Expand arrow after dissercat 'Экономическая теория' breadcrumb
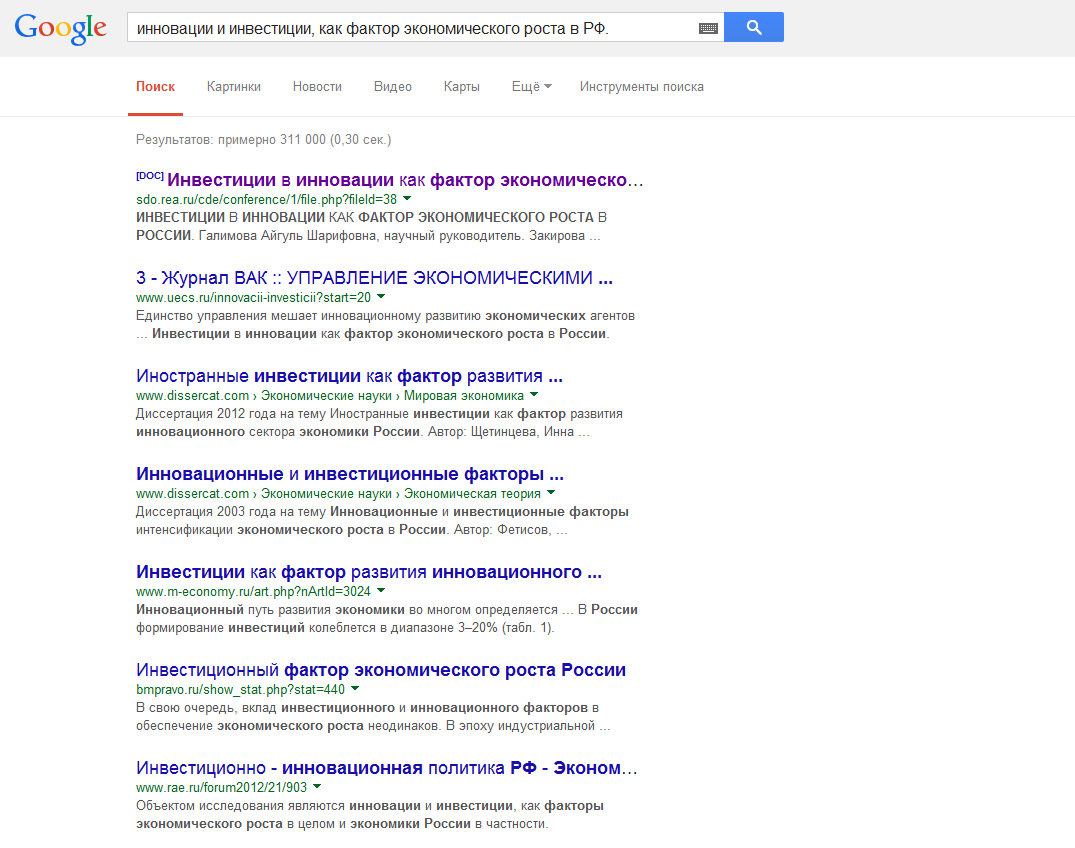This screenshot has width=1075, height=848. pyautogui.click(x=551, y=493)
